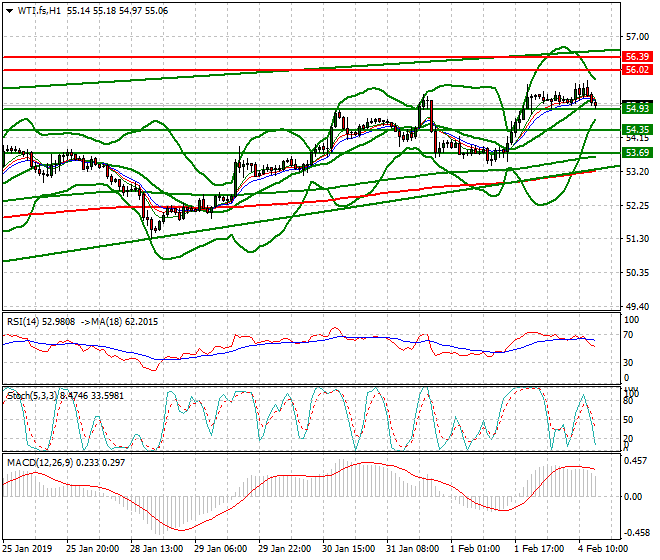Select the 29 Jan 06:00 time axis label
The width and height of the screenshot is (660, 560).
pos(221,549)
